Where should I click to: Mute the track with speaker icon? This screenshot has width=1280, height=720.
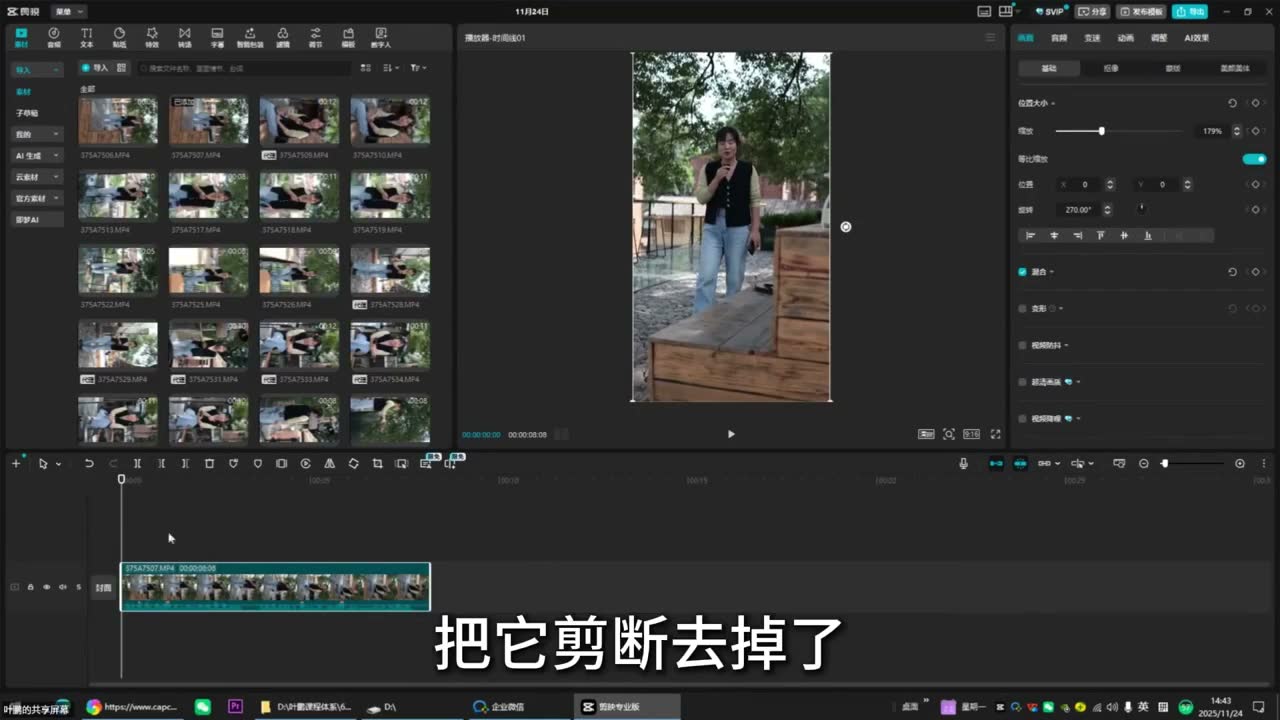tap(62, 587)
